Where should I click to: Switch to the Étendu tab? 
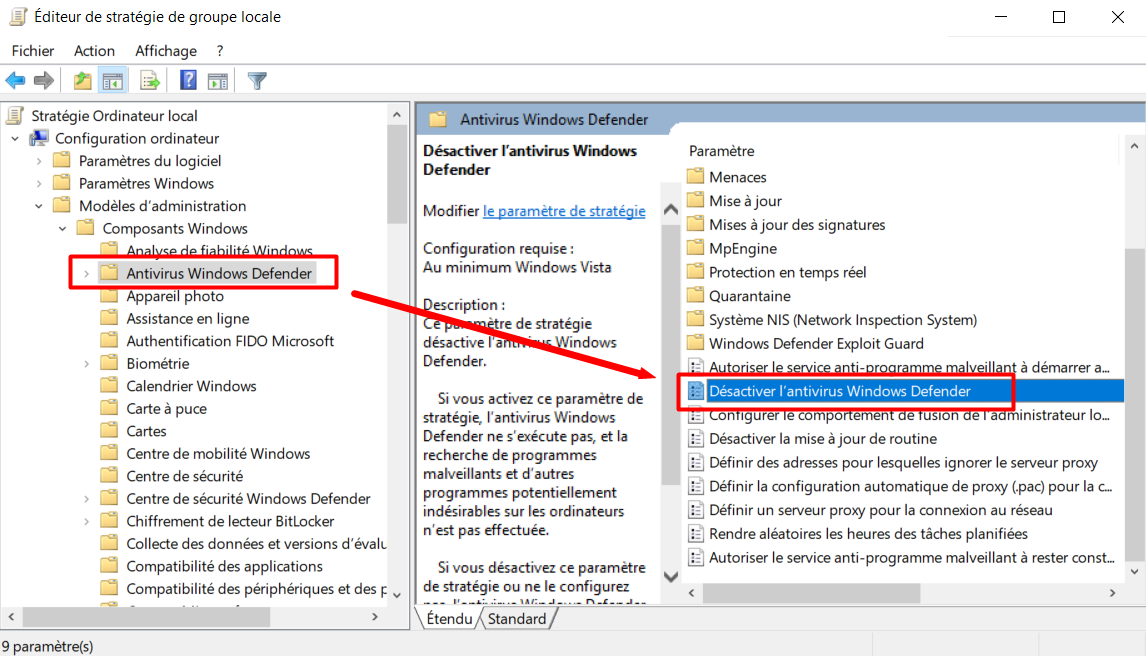[449, 619]
